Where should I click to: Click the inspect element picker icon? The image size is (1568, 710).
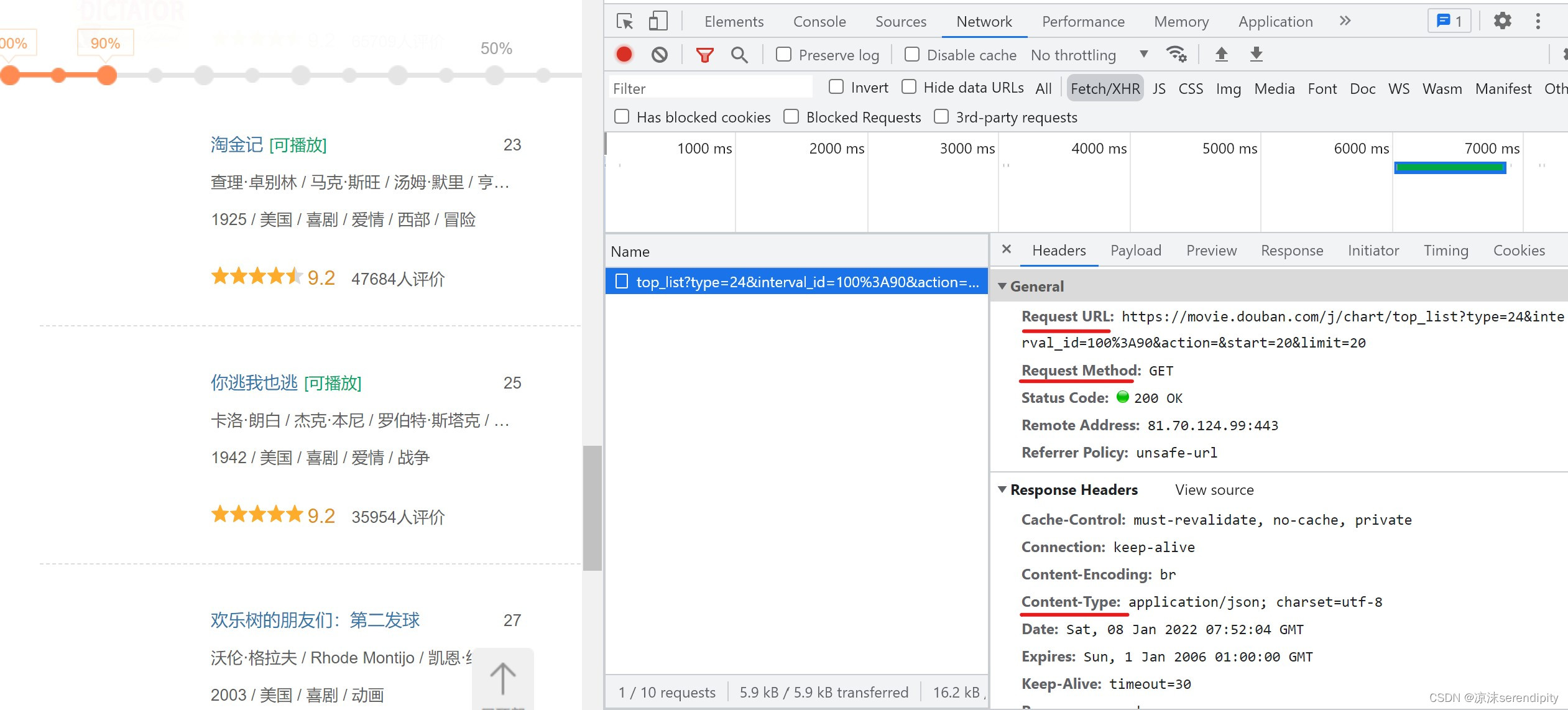624,21
